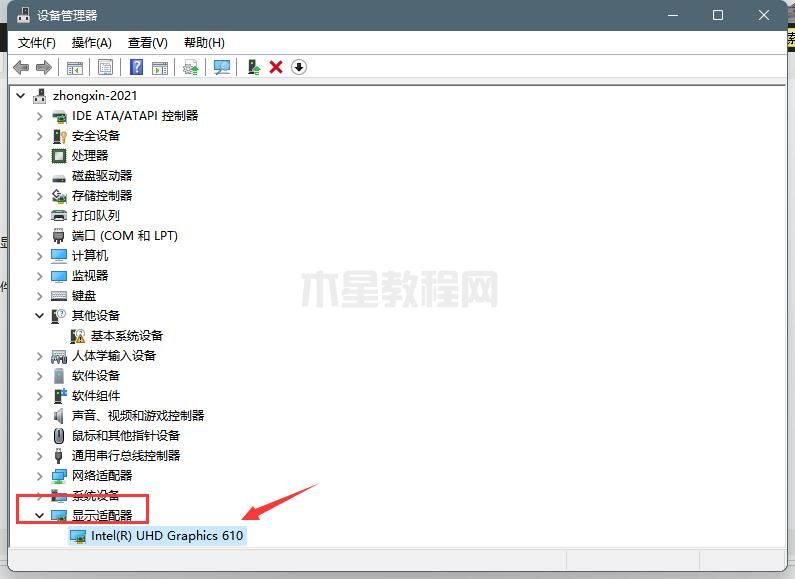Go forward using the toolbar forward arrow
Image resolution: width=795 pixels, height=579 pixels.
click(44, 67)
